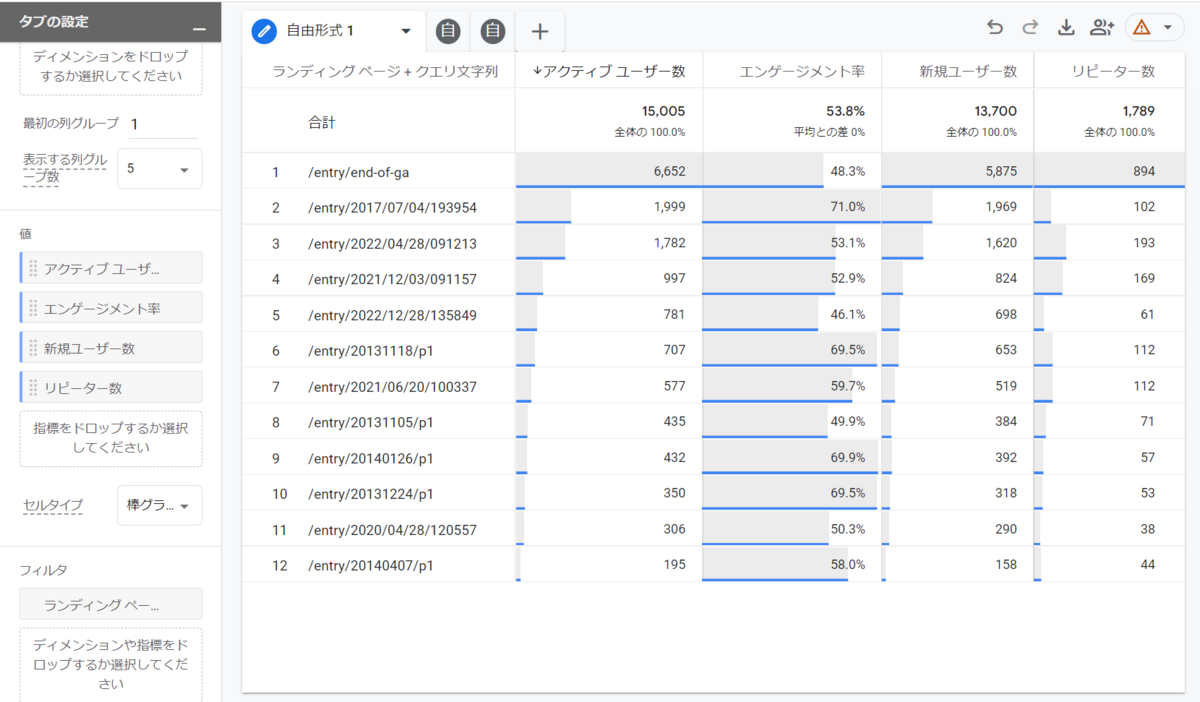The width and height of the screenshot is (1200, 702).
Task: Grab the drag handle of リピーター数 chip
Action: (x=33, y=388)
